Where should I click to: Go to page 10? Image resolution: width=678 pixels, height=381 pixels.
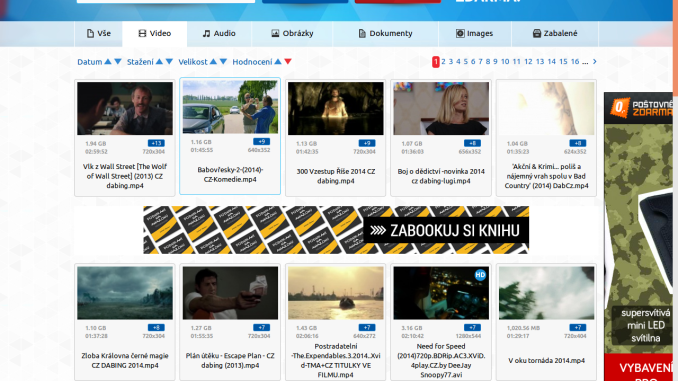point(505,61)
